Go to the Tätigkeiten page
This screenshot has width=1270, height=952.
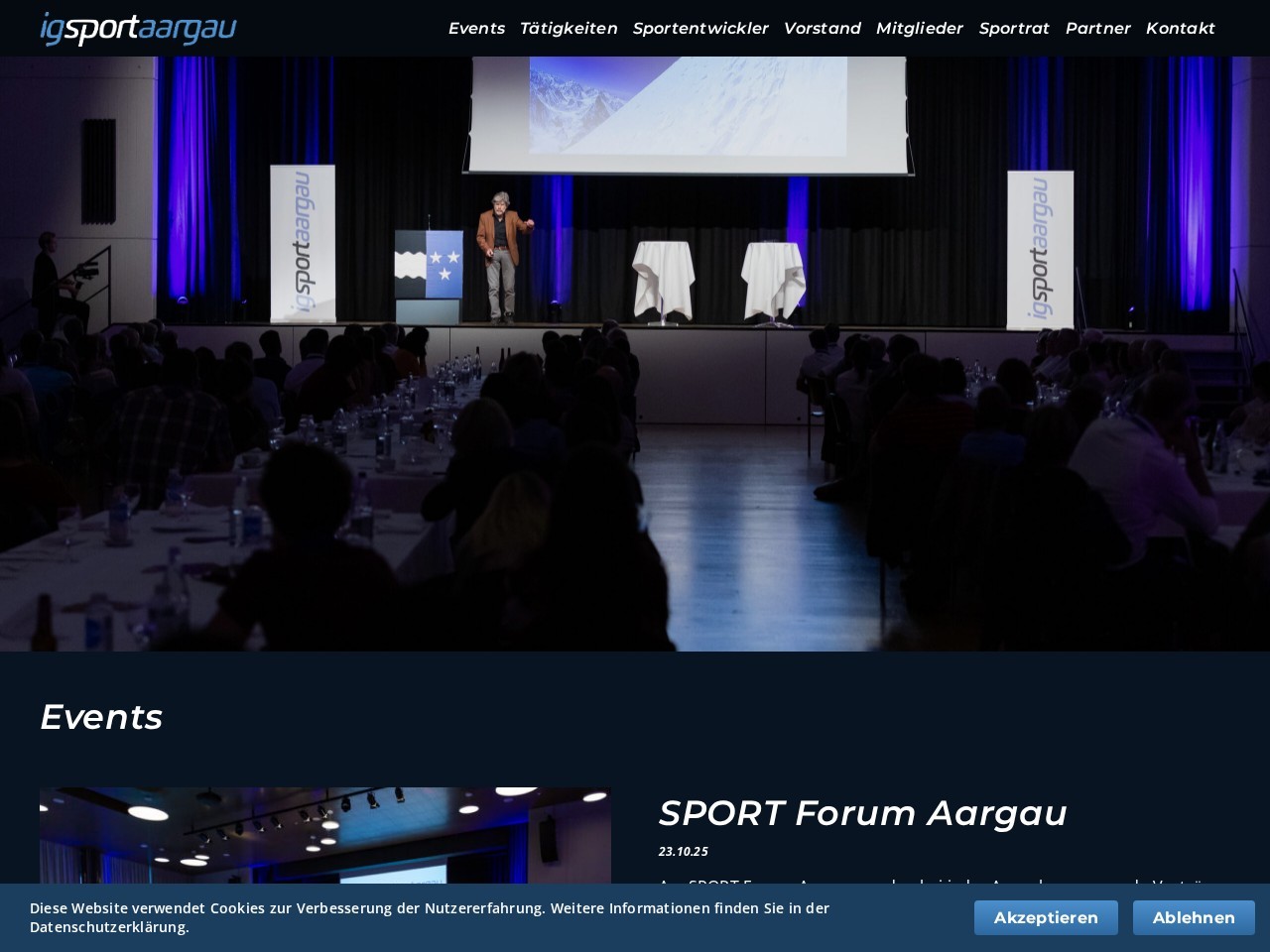[569, 29]
